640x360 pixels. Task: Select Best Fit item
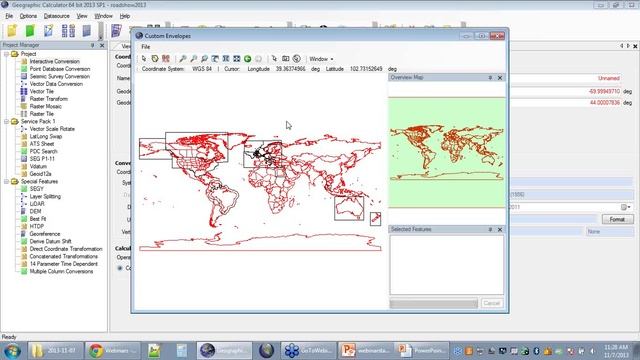tap(38, 219)
